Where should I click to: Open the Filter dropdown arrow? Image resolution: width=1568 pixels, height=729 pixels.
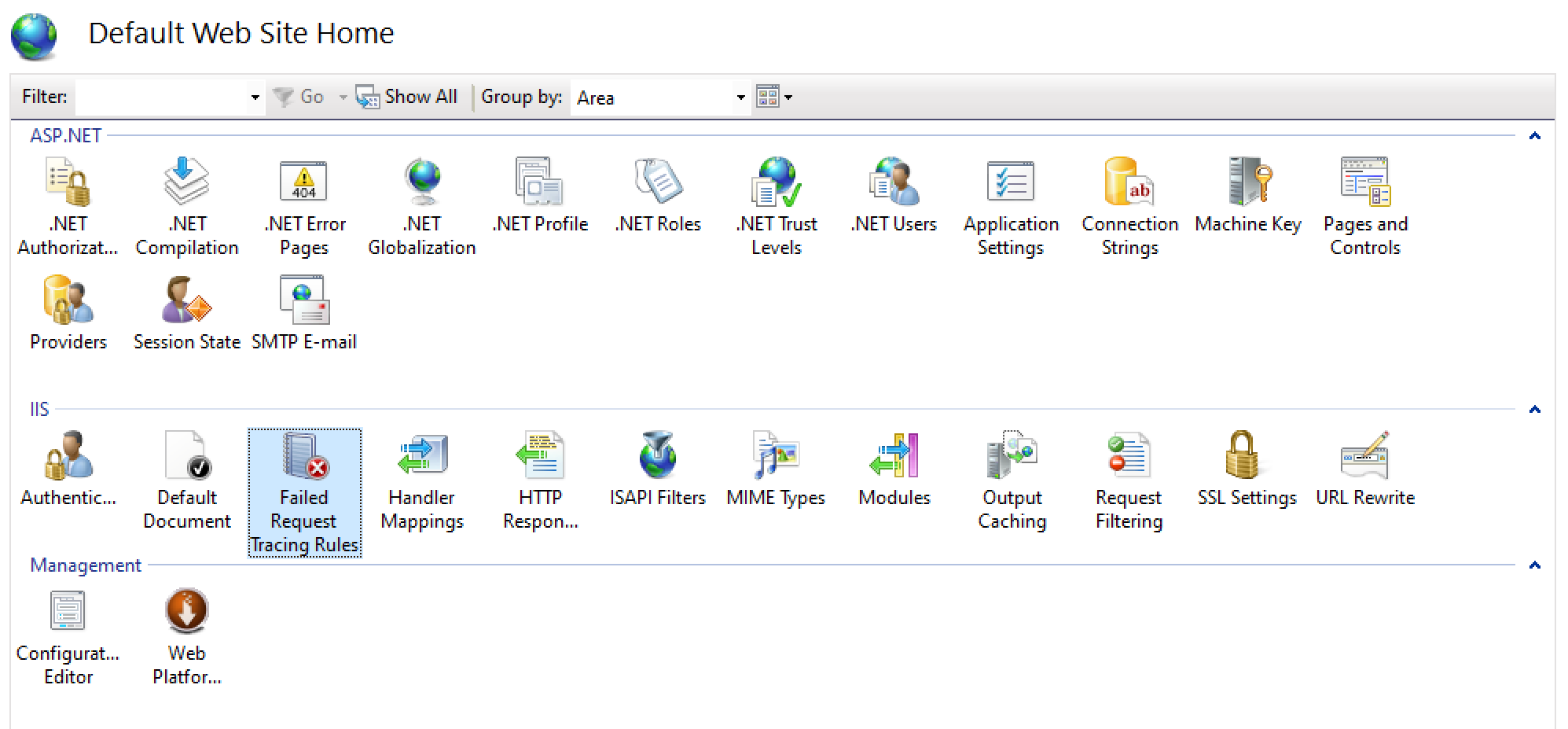click(x=255, y=98)
